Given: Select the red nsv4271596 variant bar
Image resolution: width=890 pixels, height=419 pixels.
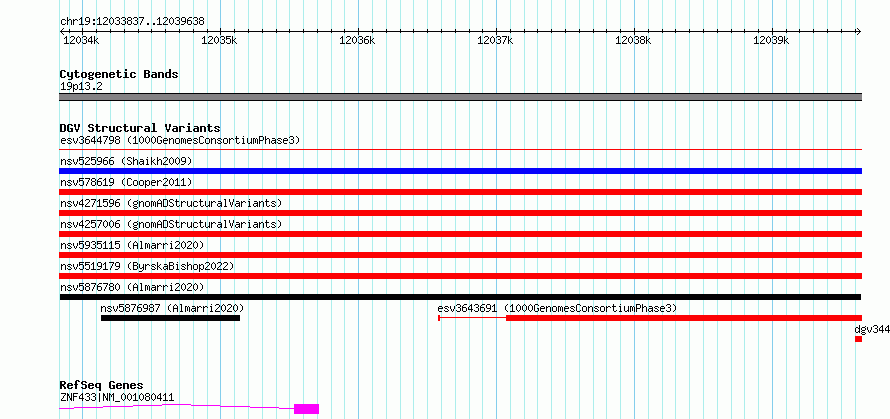Looking at the screenshot, I should [x=461, y=213].
